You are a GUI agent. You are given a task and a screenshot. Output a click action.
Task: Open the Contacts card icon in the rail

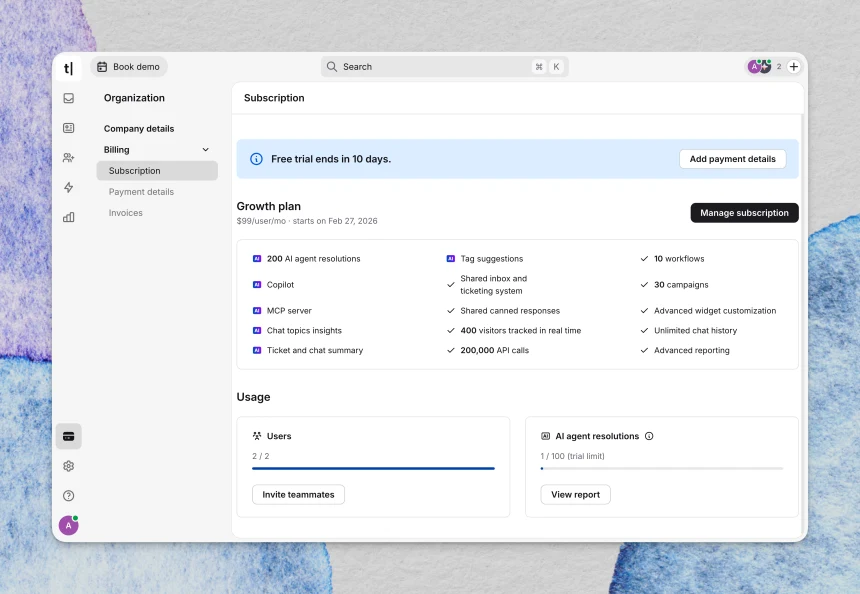click(69, 128)
